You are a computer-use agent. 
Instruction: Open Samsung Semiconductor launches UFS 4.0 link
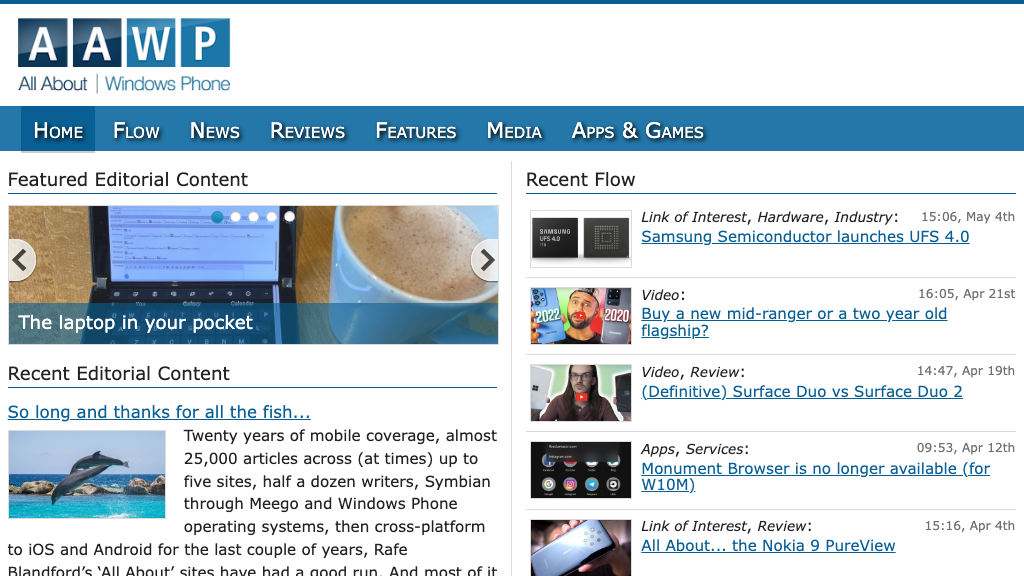(805, 236)
